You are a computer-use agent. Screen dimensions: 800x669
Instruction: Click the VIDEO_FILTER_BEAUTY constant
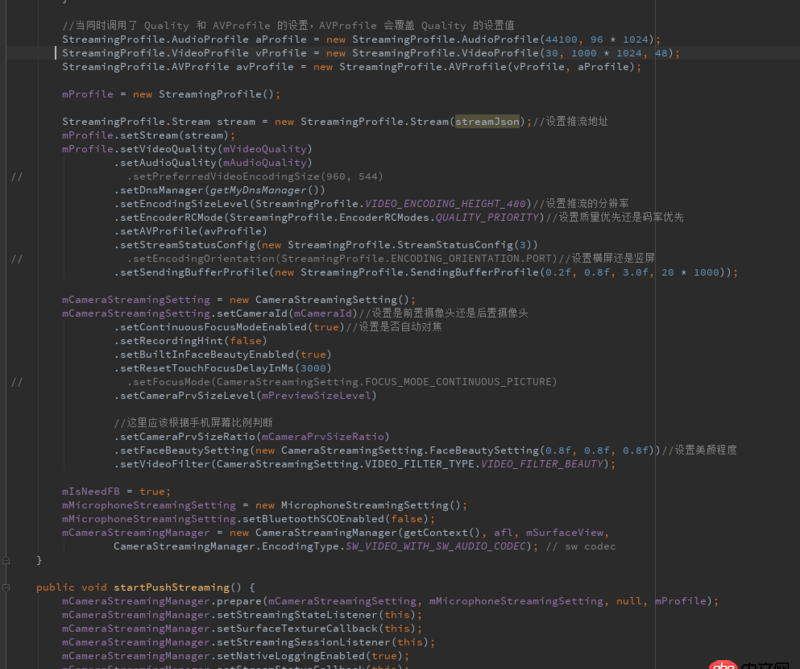[542, 464]
